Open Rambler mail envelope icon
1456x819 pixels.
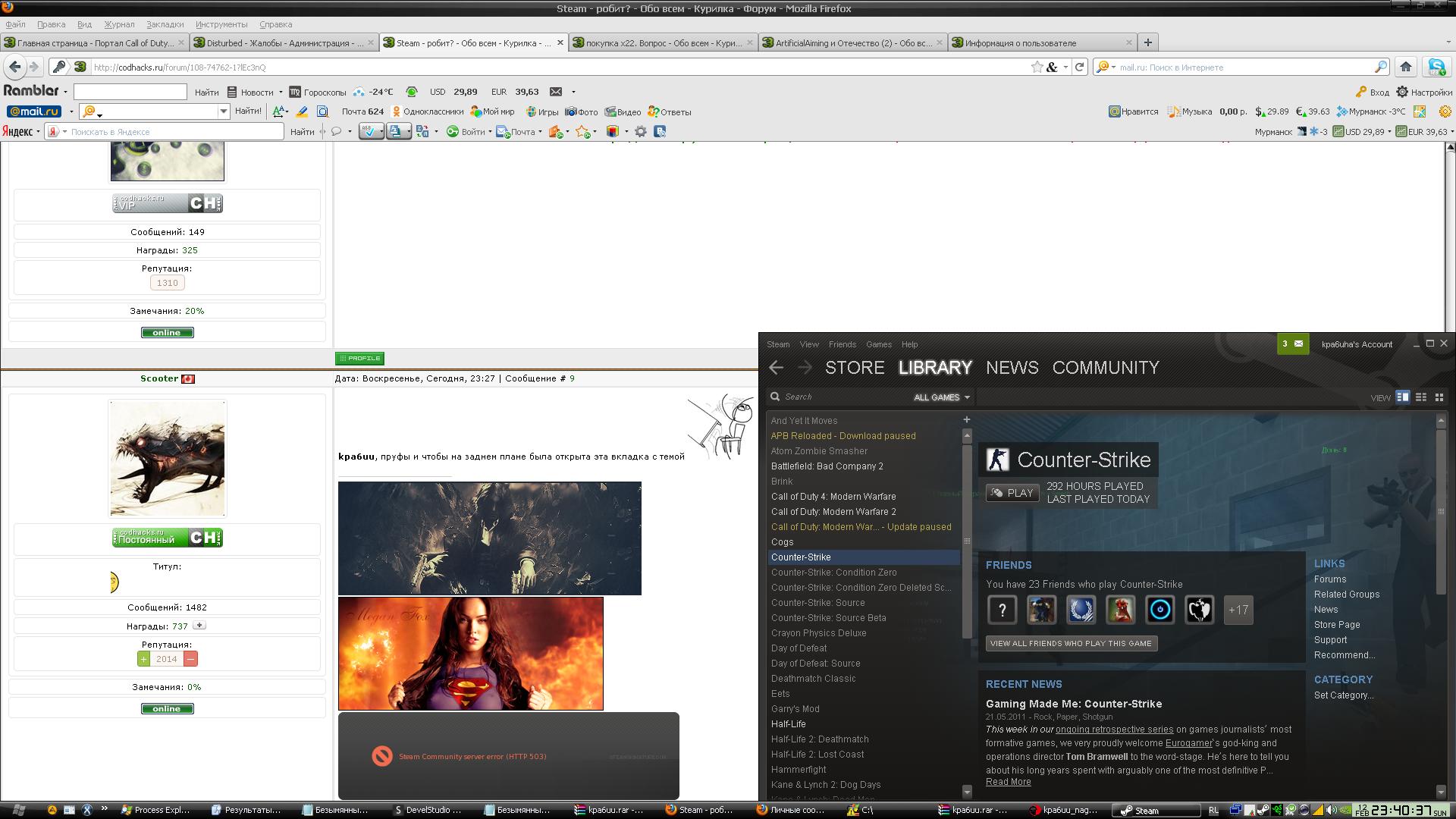coord(556,92)
